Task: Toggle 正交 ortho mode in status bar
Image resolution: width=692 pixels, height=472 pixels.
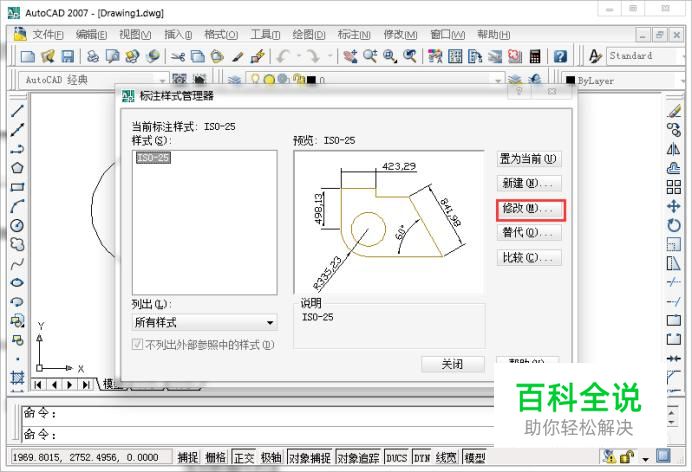Action: click(244, 457)
